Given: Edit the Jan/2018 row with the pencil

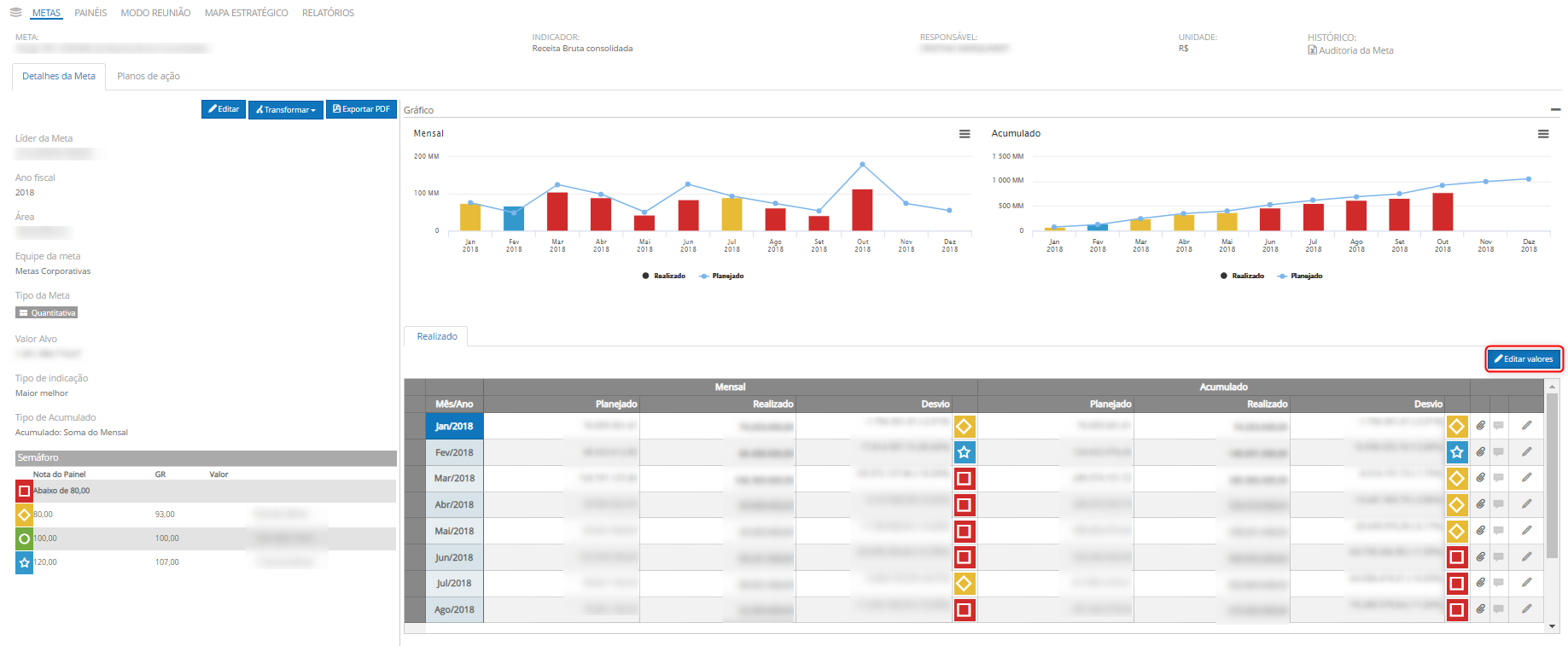Looking at the screenshot, I should point(1527,425).
